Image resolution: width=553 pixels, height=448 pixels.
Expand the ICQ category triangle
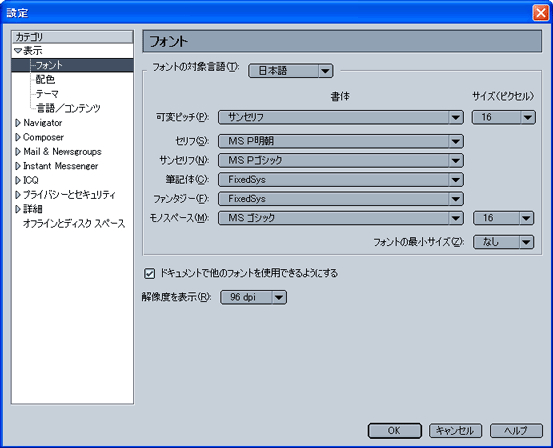point(18,180)
